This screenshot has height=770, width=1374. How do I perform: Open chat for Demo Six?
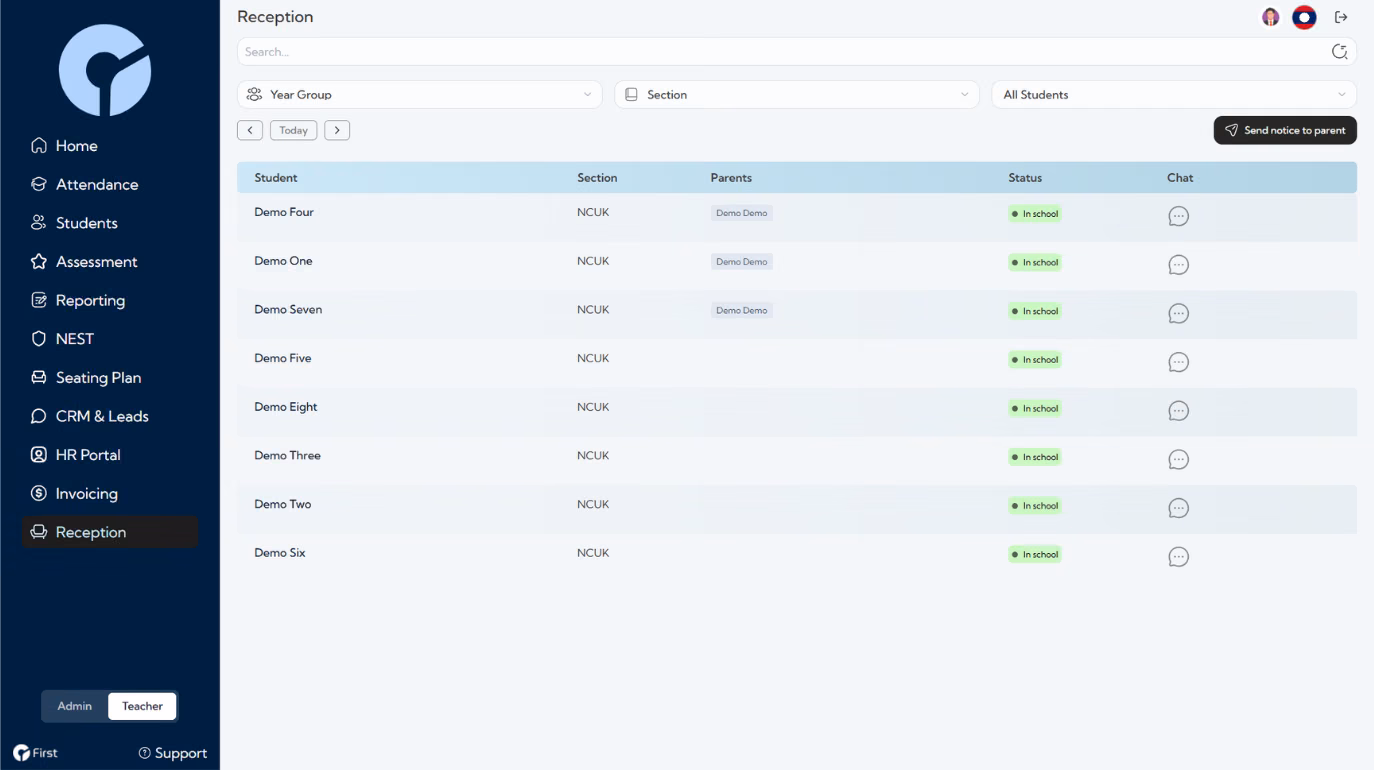coord(1179,557)
